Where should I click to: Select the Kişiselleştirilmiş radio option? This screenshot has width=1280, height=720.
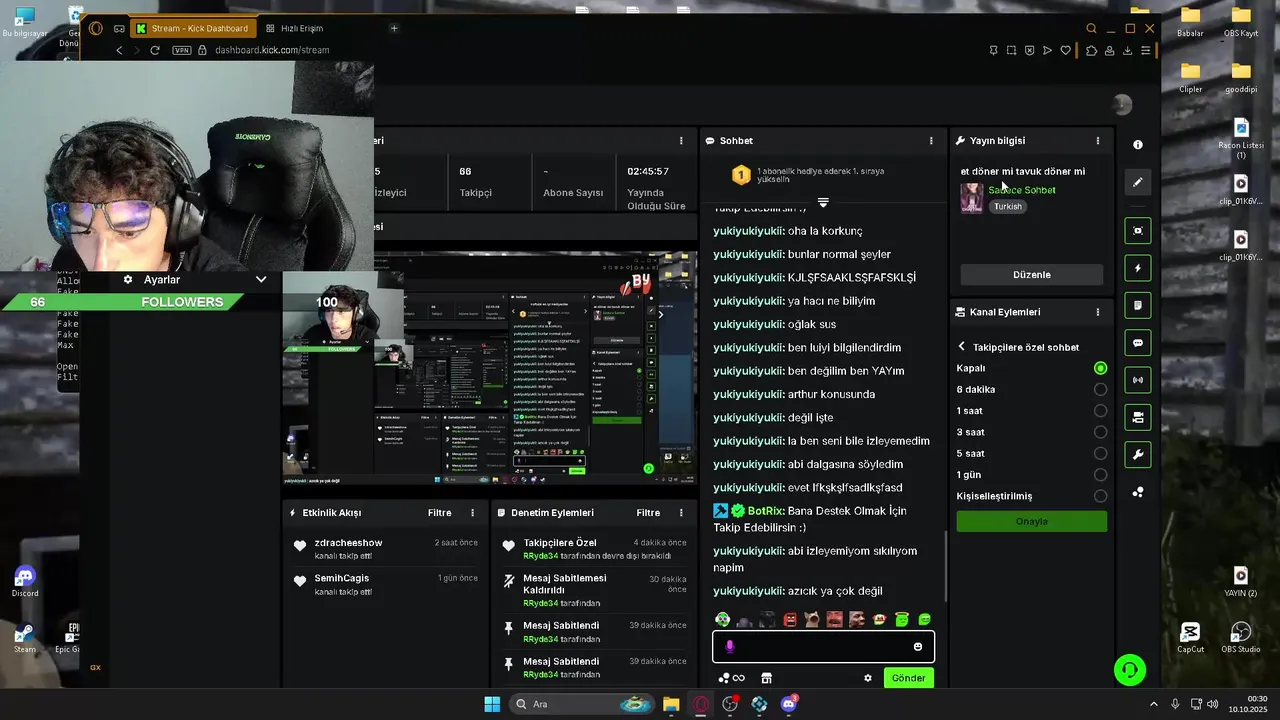(x=1100, y=496)
